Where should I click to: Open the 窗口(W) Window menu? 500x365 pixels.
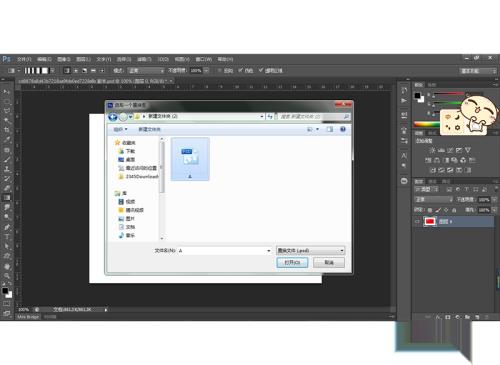click(x=203, y=59)
